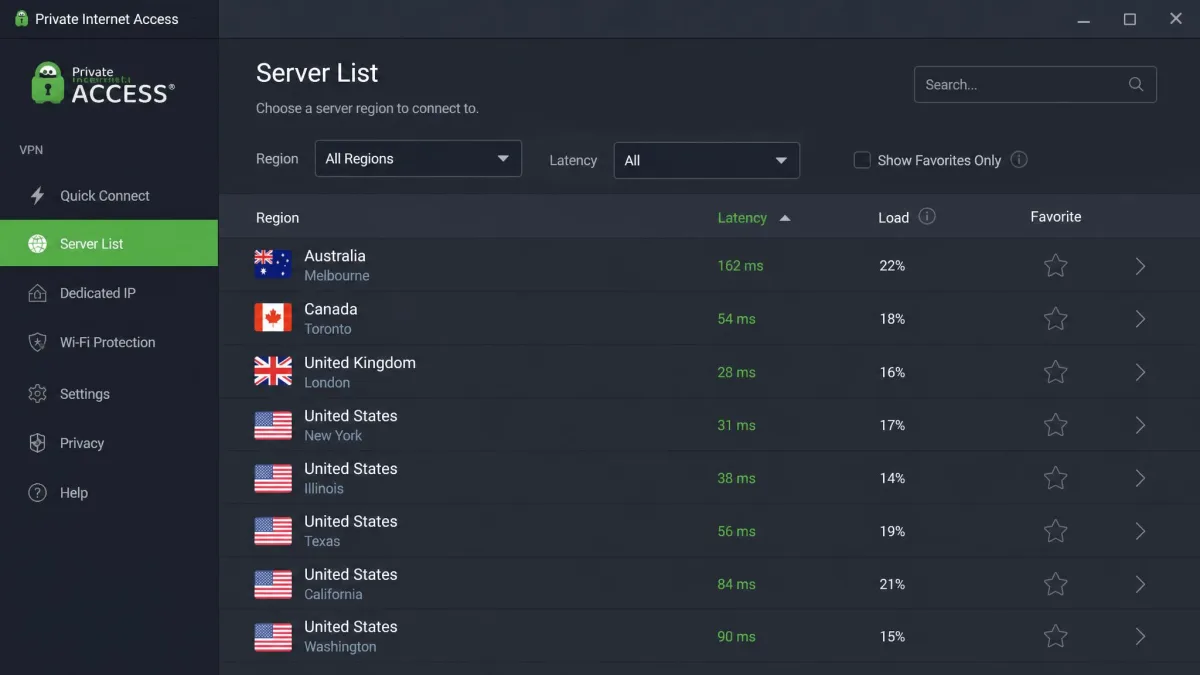Favorite the Australia Melbourne server
Image resolution: width=1200 pixels, height=675 pixels.
tap(1056, 265)
